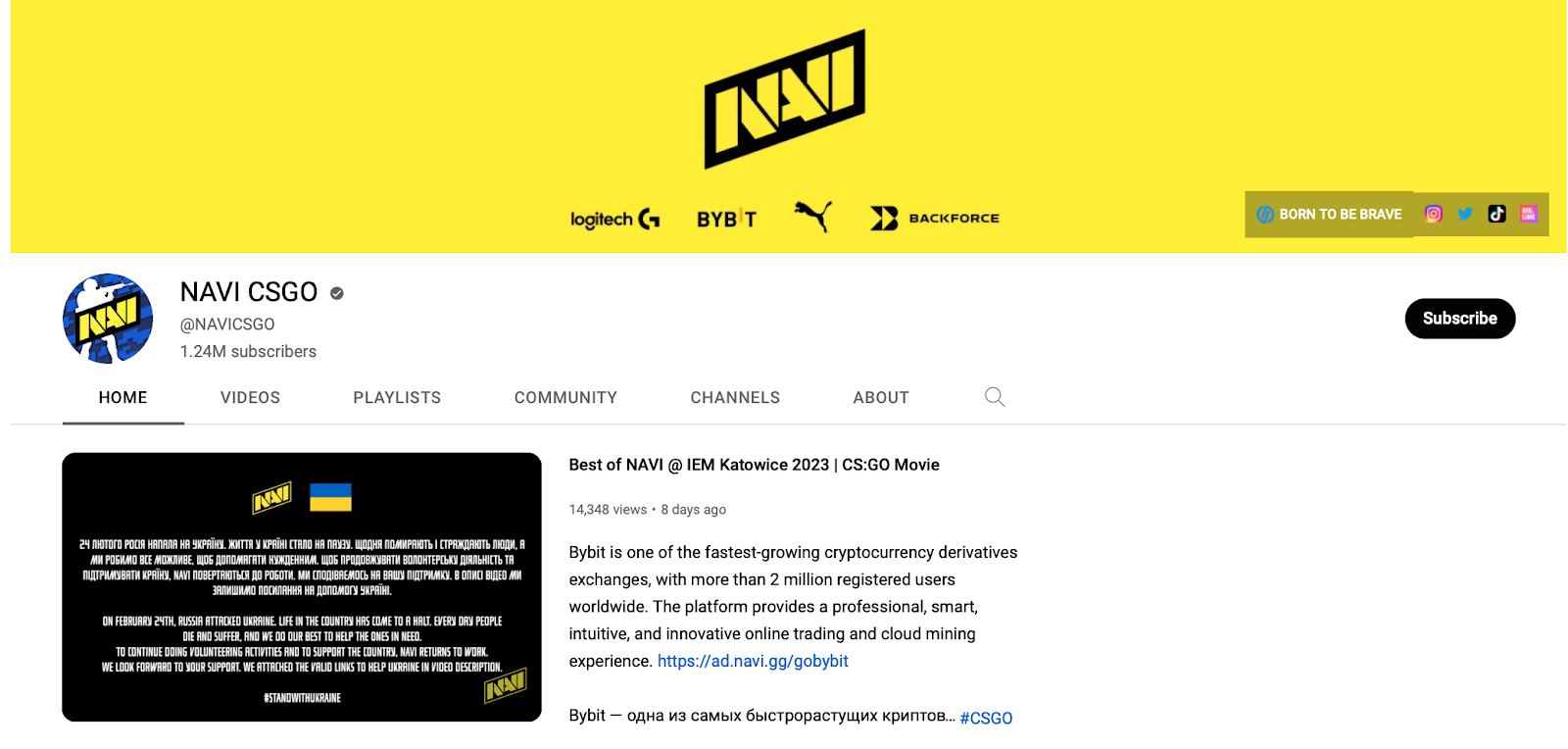The height and width of the screenshot is (749, 1568).
Task: Click the NAVI CSGO channel avatar
Action: (x=108, y=319)
